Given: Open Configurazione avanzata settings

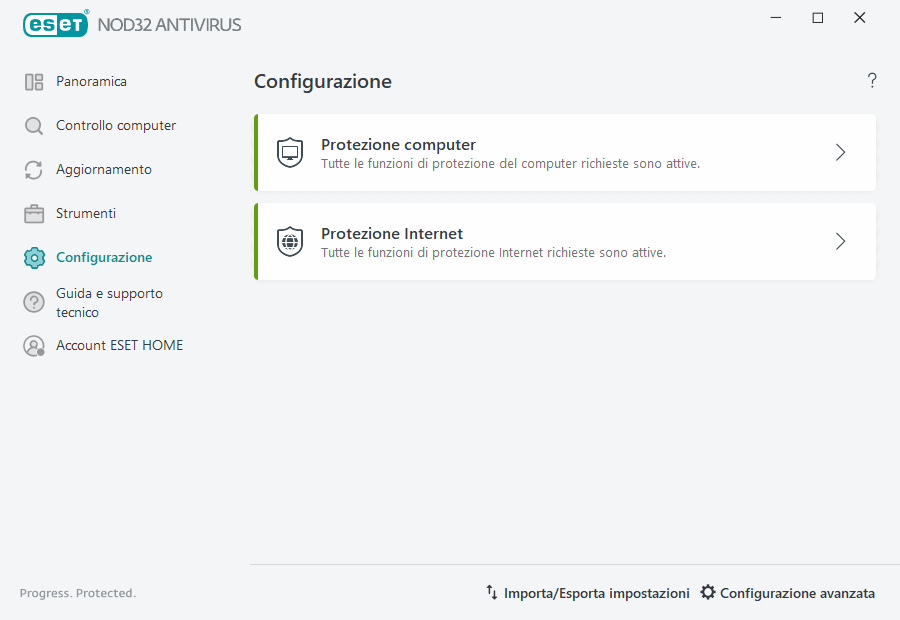Looking at the screenshot, I should 798,592.
